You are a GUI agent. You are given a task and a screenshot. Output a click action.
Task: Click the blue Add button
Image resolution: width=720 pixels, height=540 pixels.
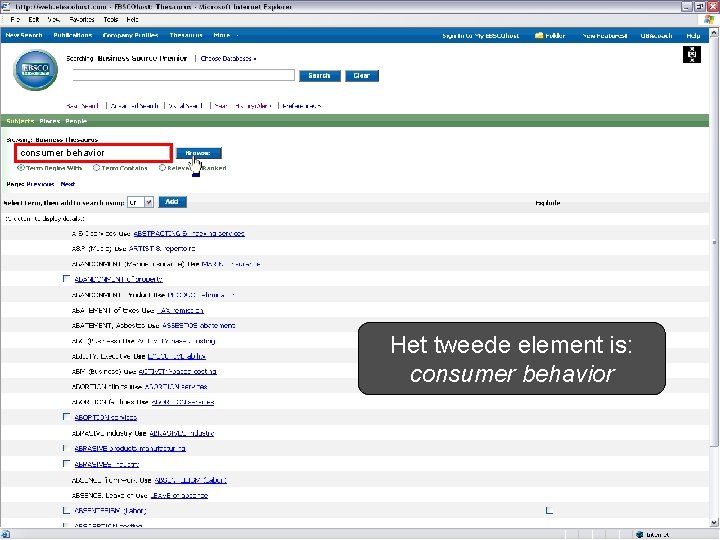pos(172,202)
